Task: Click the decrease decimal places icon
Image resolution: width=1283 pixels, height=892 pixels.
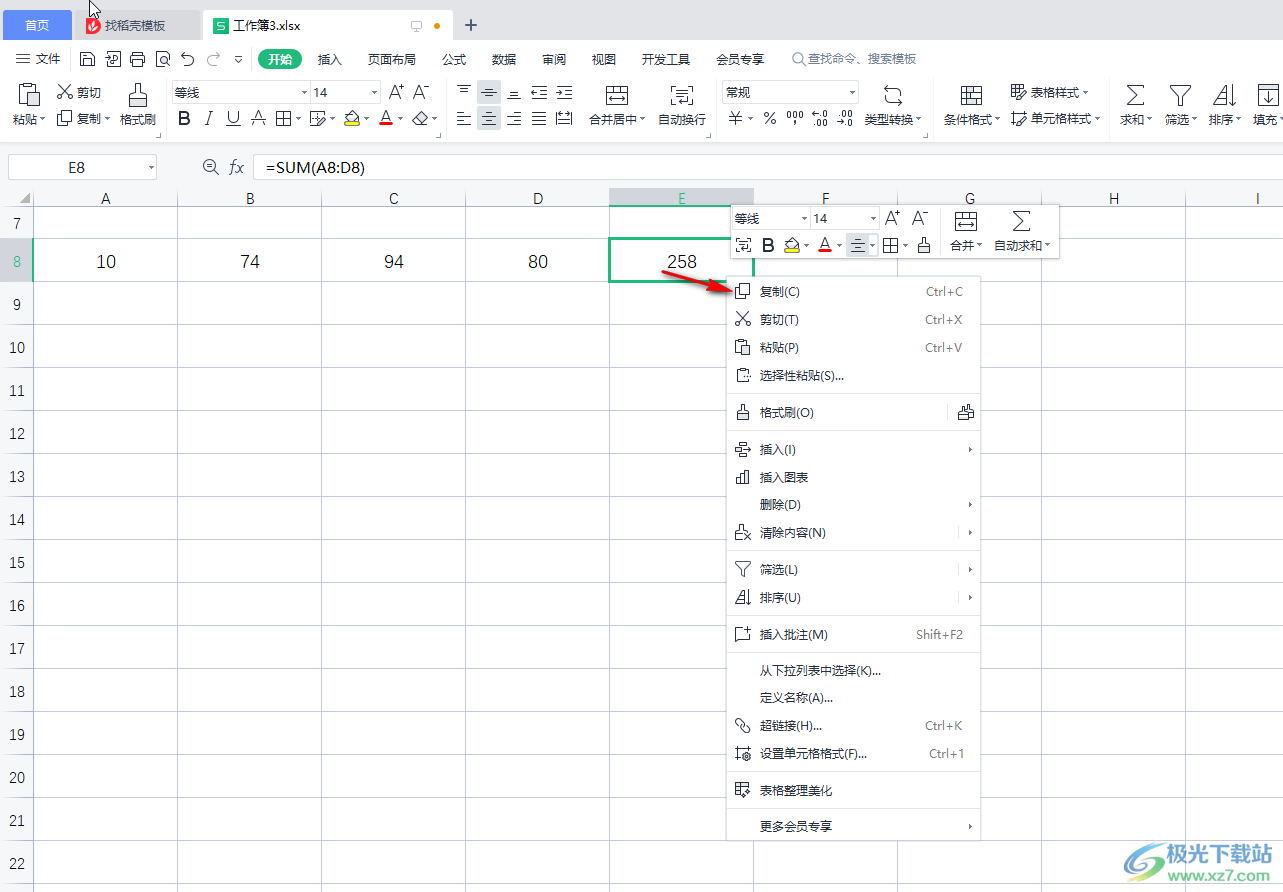Action: 845,119
